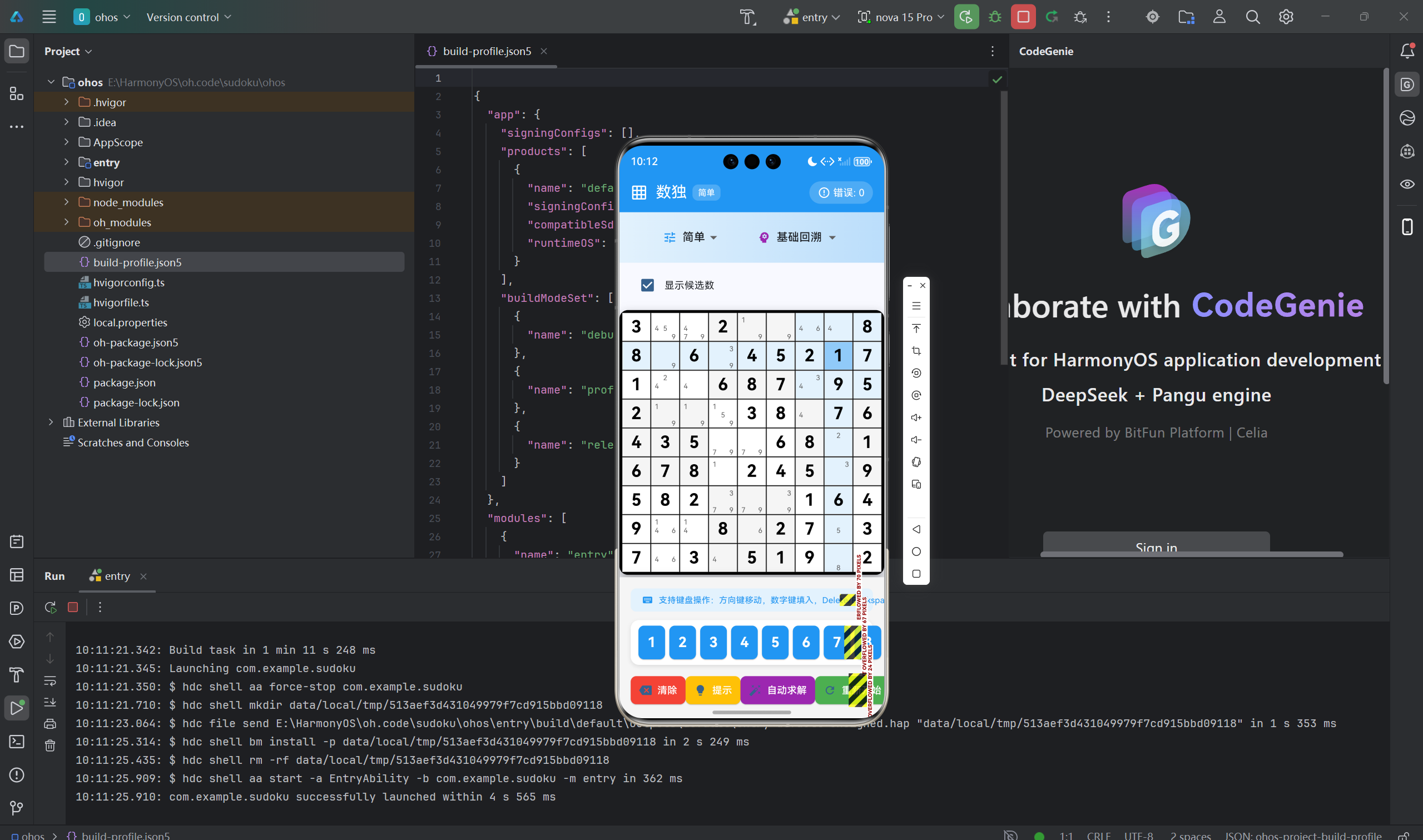This screenshot has height=840, width=1423.
Task: Expand the entry folder in project tree
Action: [x=66, y=162]
